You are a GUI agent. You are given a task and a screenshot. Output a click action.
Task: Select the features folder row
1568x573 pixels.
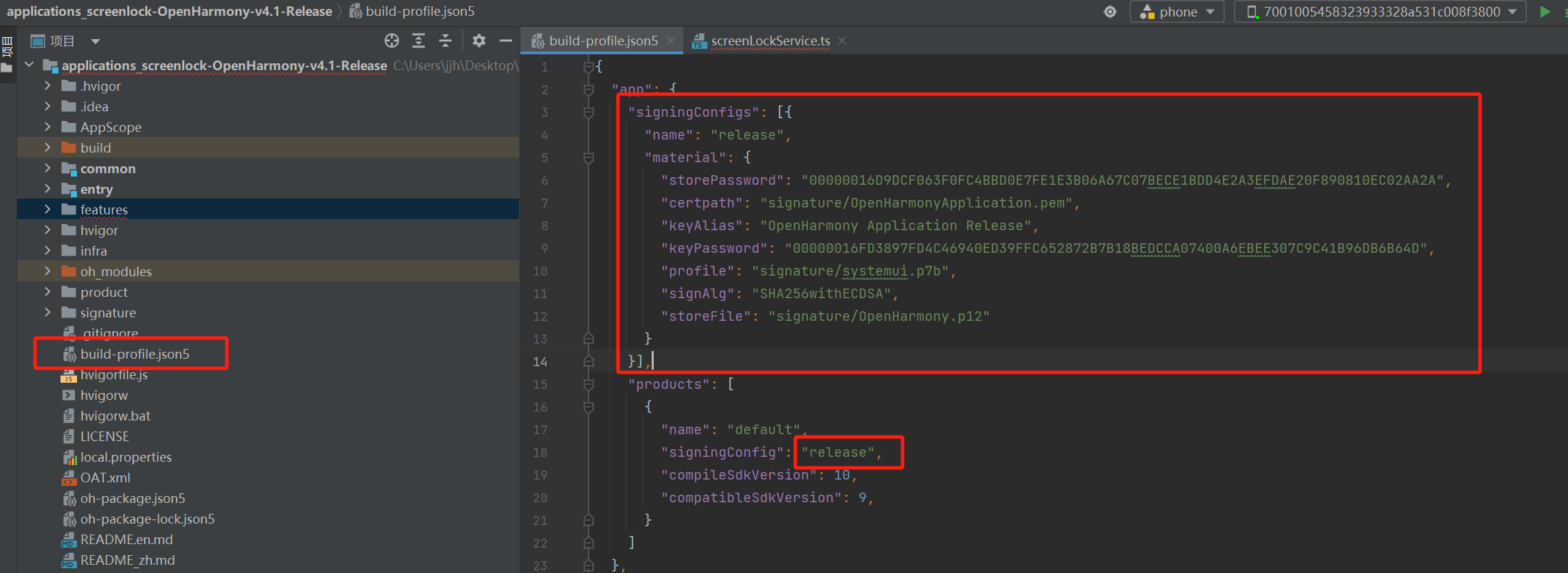pos(268,210)
